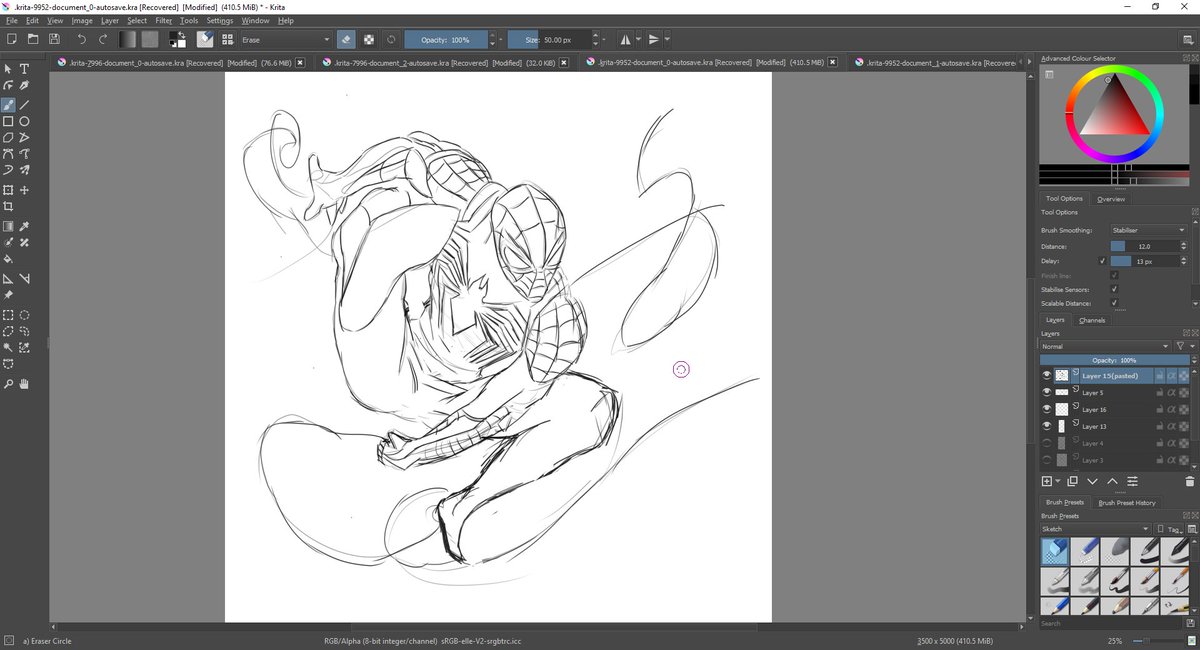Undo the last action
Image resolution: width=1200 pixels, height=650 pixels.
(x=82, y=39)
